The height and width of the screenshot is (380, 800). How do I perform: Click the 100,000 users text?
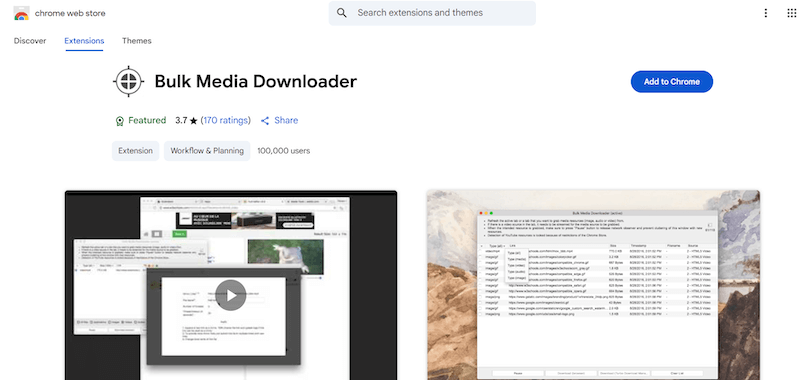coord(284,151)
